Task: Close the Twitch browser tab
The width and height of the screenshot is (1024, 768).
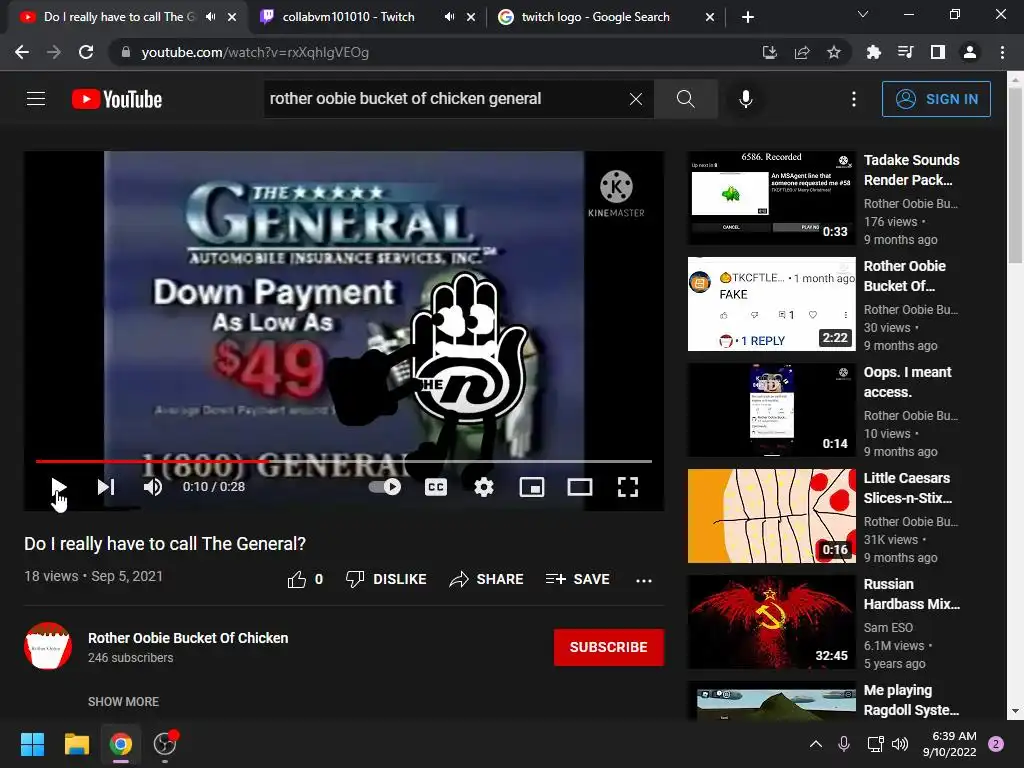Action: click(x=471, y=17)
